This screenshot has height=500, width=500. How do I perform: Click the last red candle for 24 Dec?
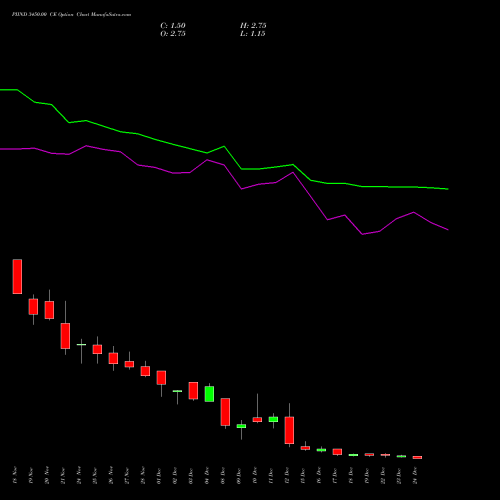[x=417, y=457]
